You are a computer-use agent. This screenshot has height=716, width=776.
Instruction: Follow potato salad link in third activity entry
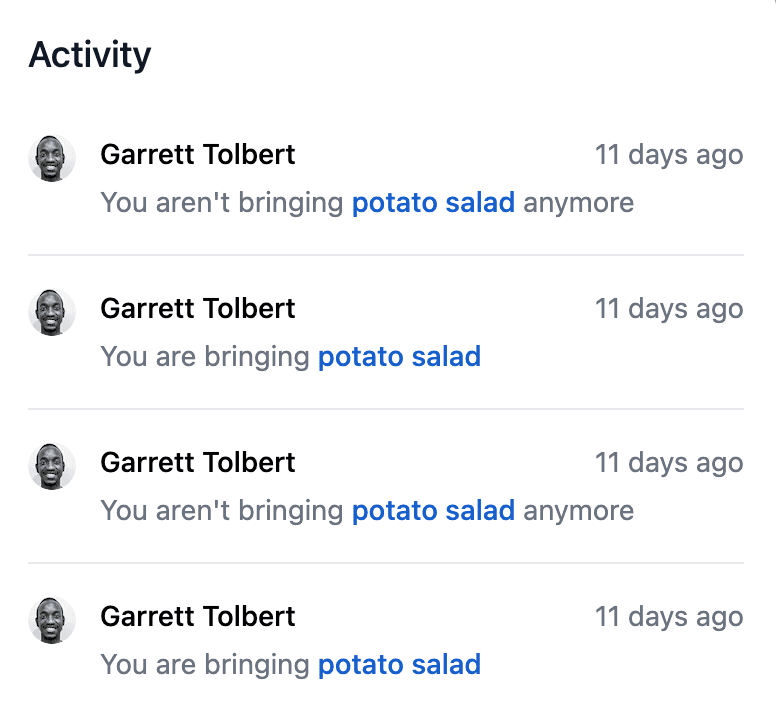pos(433,511)
